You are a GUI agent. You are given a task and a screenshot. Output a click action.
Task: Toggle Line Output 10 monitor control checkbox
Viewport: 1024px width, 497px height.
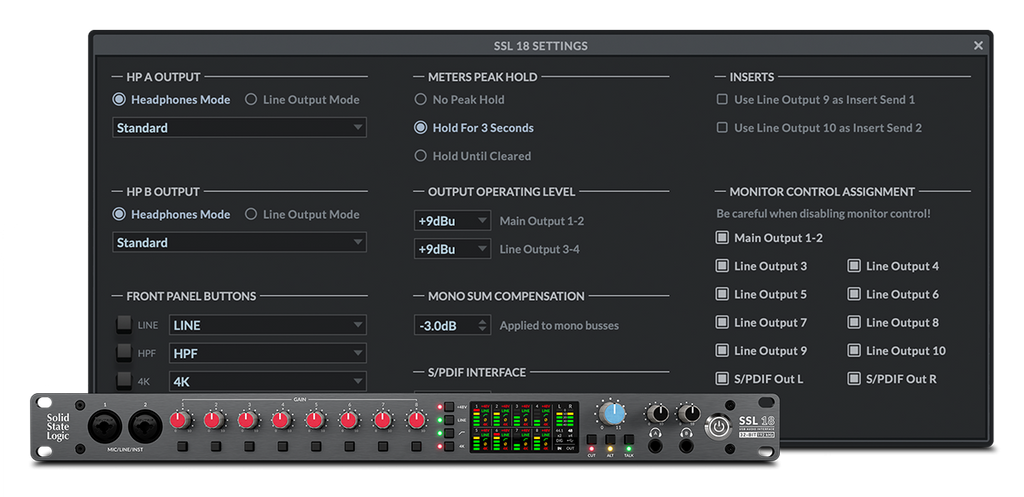(854, 350)
